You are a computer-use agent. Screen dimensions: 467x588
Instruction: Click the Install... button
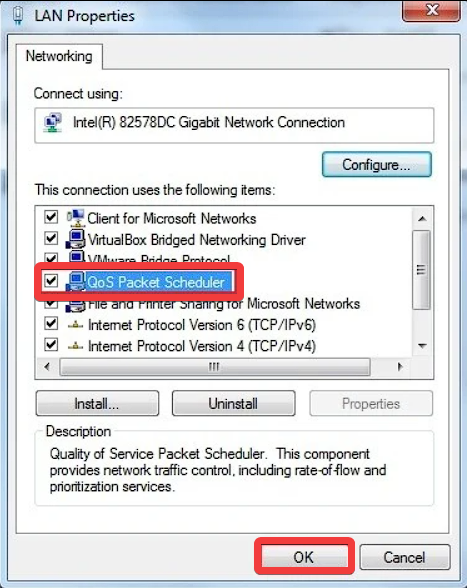click(x=97, y=404)
